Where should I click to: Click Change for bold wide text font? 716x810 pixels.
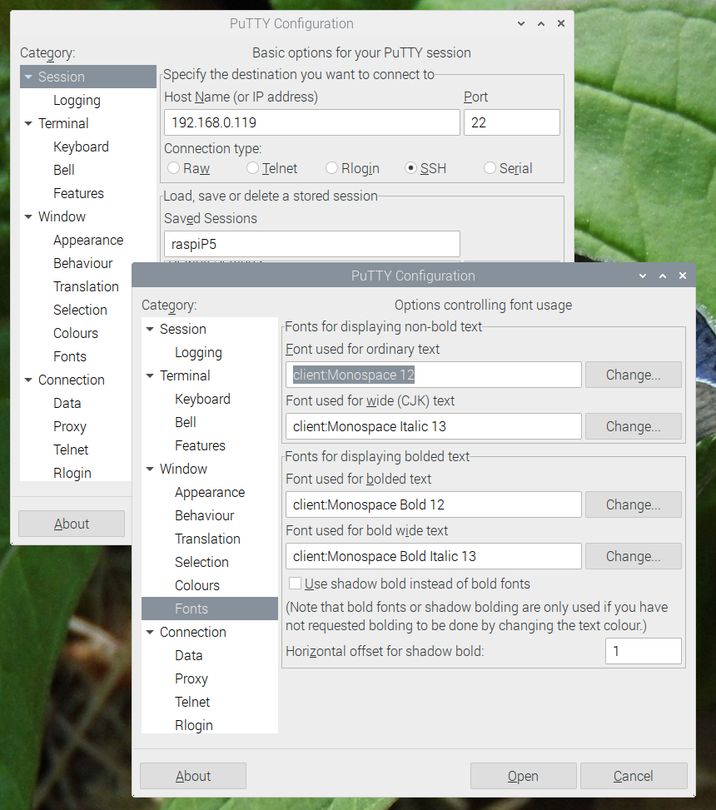click(633, 556)
